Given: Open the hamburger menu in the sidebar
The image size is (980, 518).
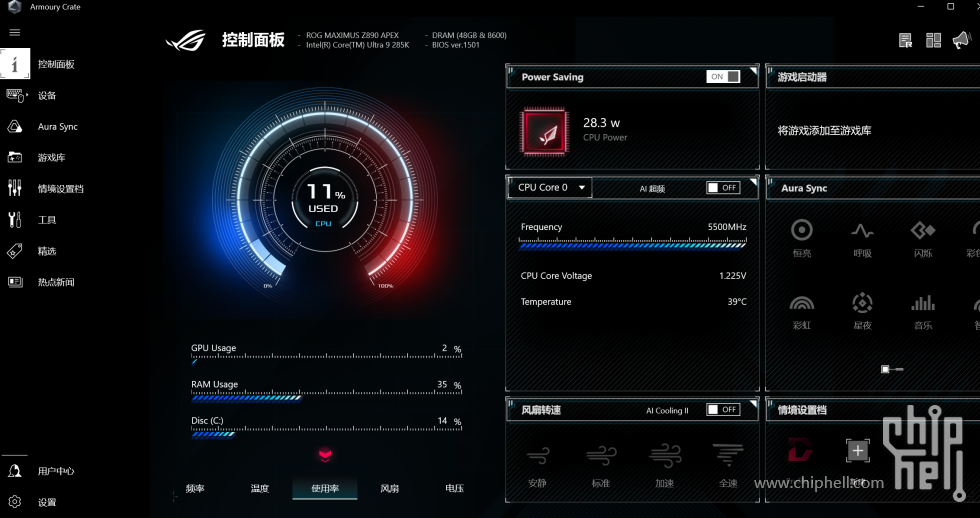Looking at the screenshot, I should point(15,32).
